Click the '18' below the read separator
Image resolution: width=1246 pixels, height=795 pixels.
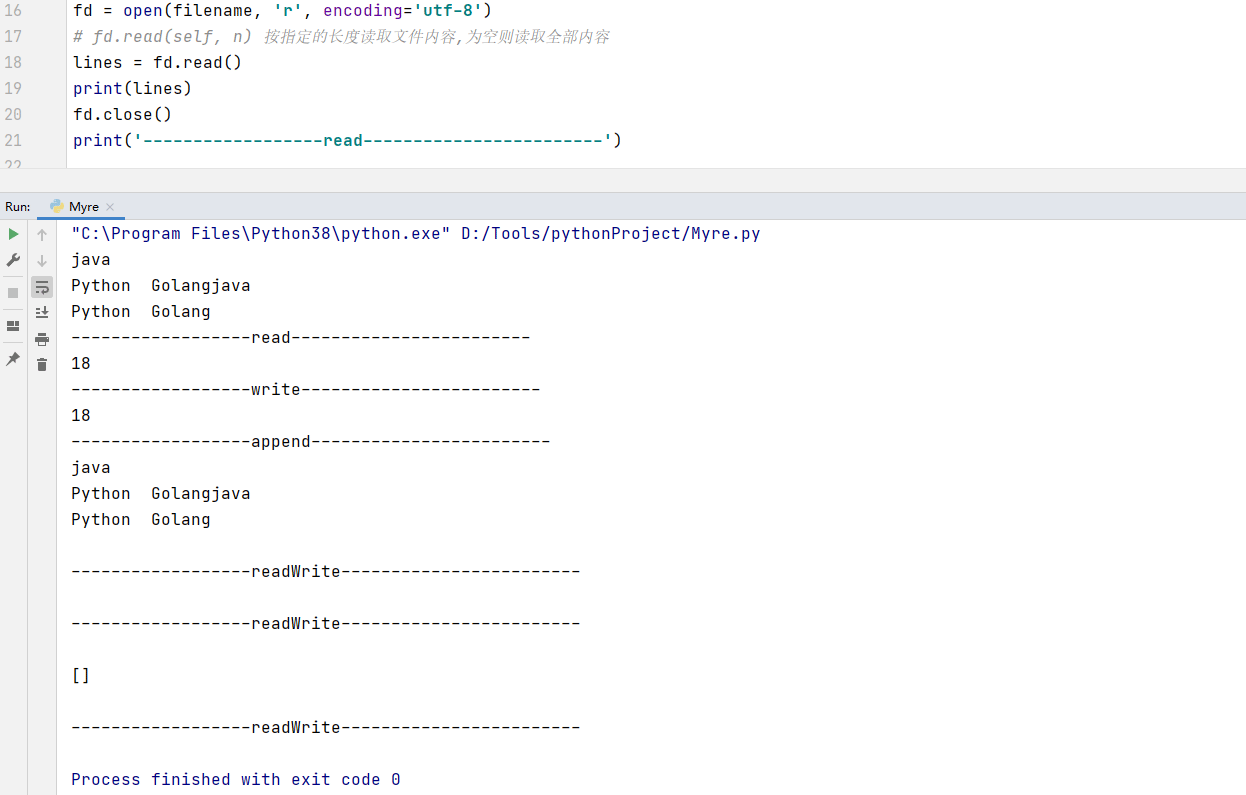81,364
